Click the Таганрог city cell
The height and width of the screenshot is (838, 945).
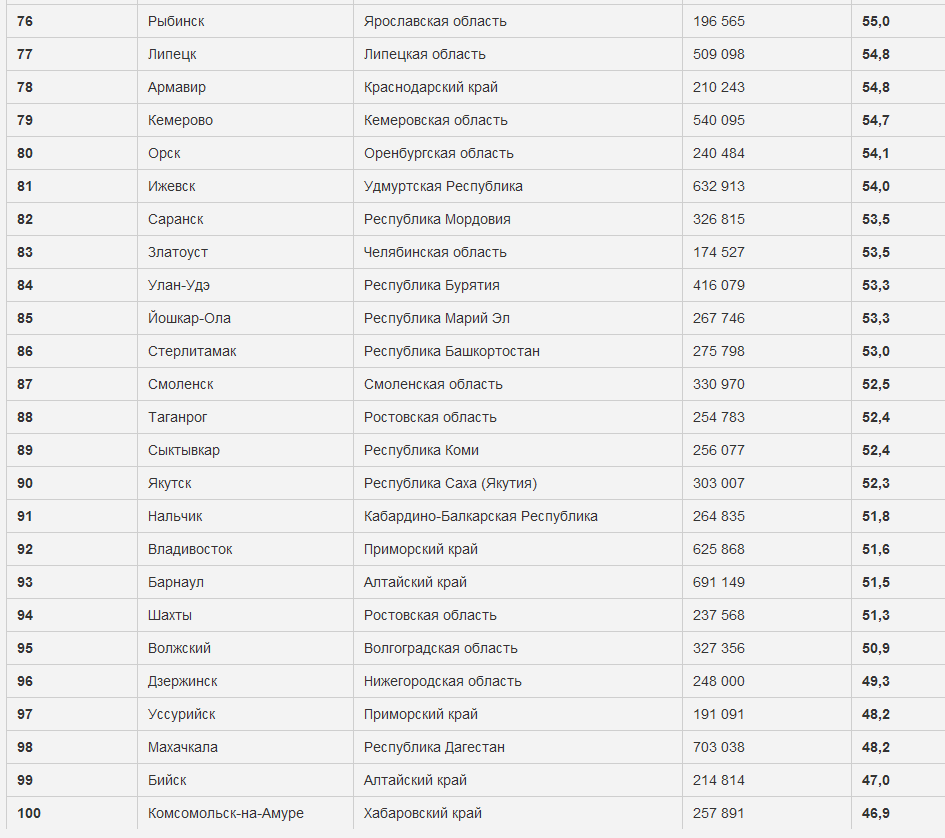point(177,417)
